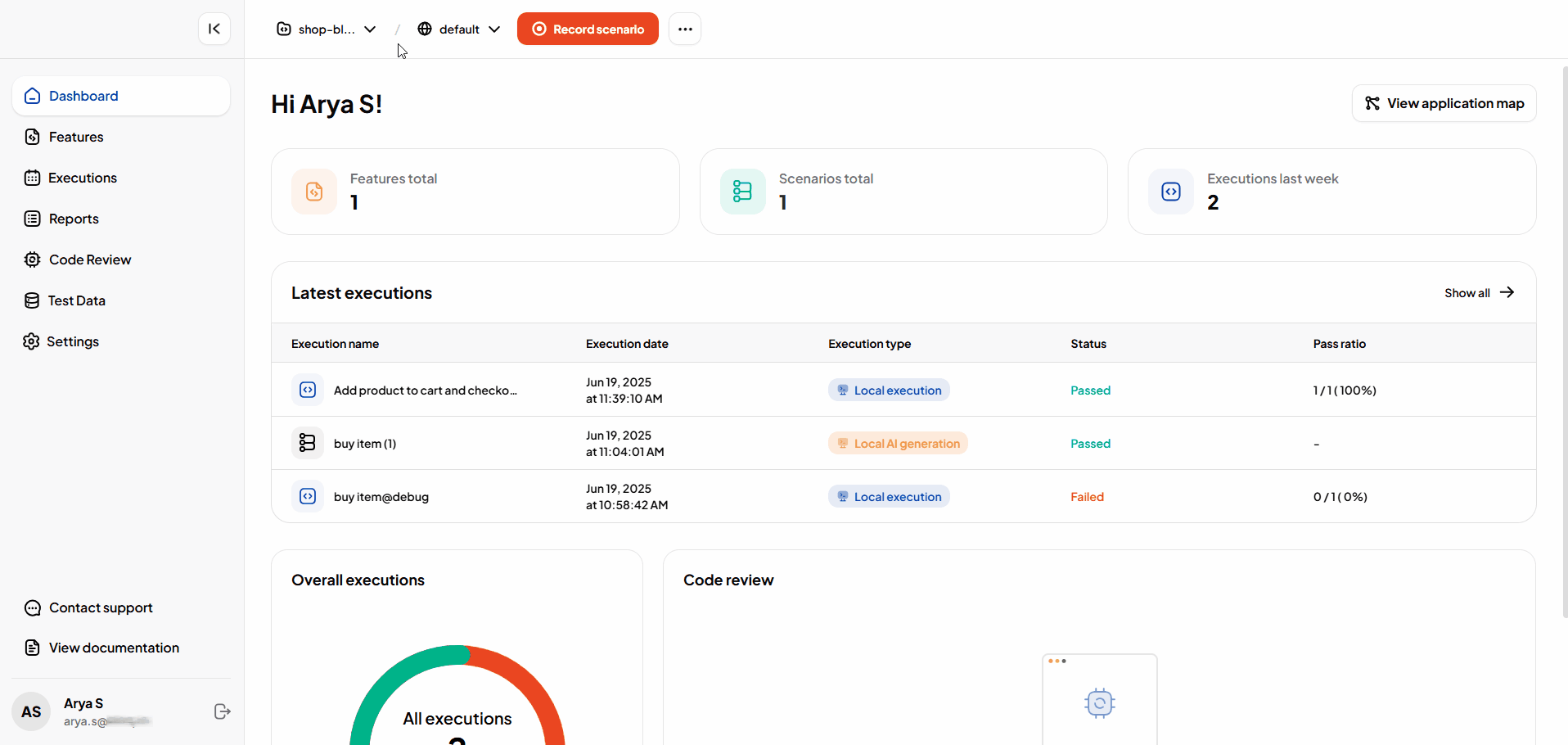Click the logout icon beside Arya S
The height and width of the screenshot is (745, 1568).
coord(222,711)
